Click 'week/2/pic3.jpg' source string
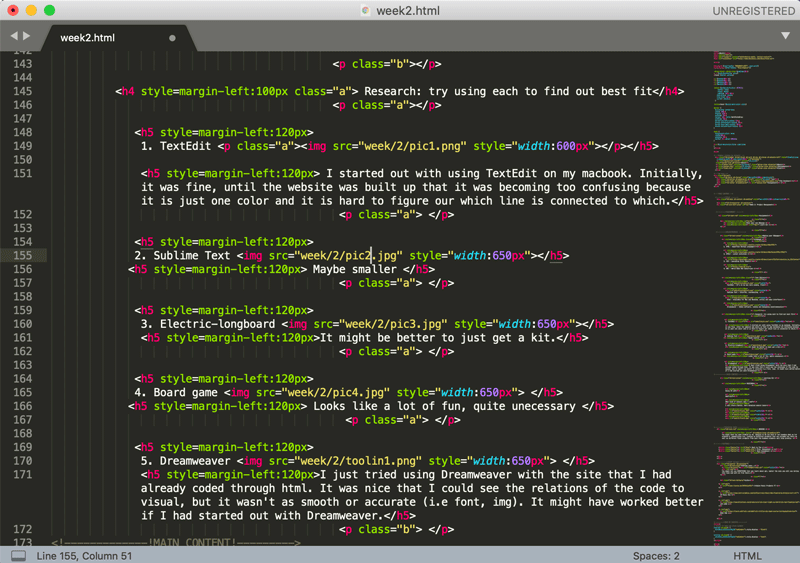This screenshot has width=800, height=563. point(393,324)
